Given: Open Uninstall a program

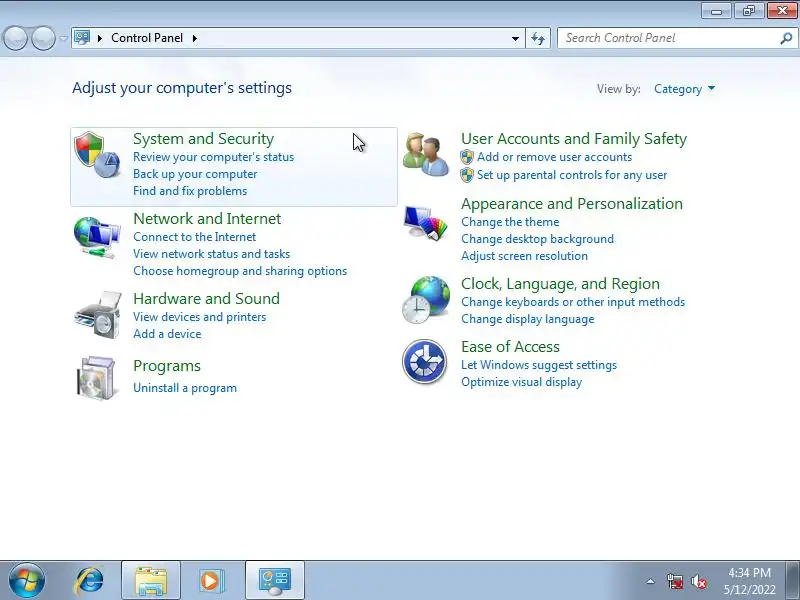Looking at the screenshot, I should pos(185,388).
